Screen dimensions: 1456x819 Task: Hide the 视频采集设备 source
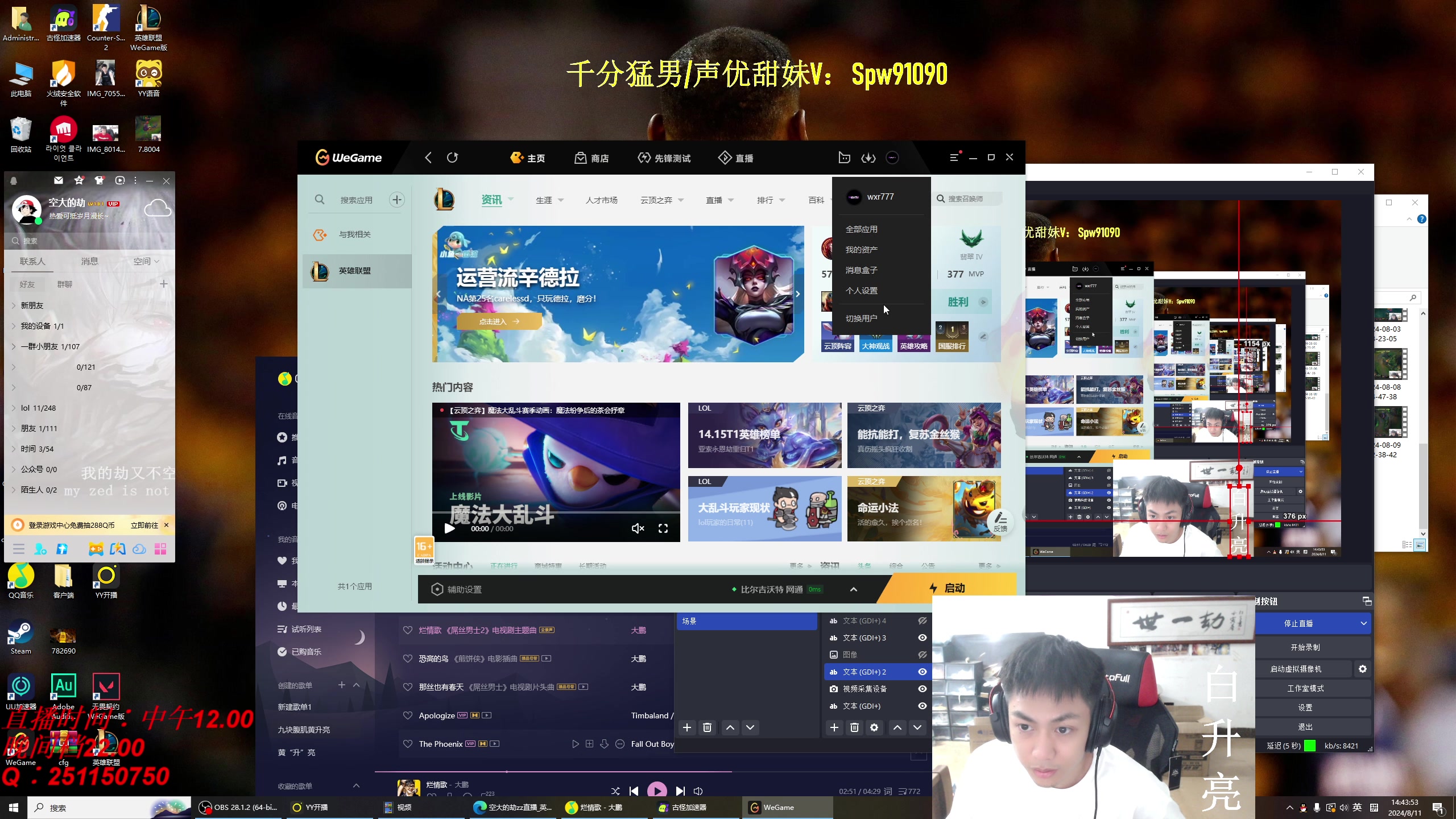click(923, 689)
